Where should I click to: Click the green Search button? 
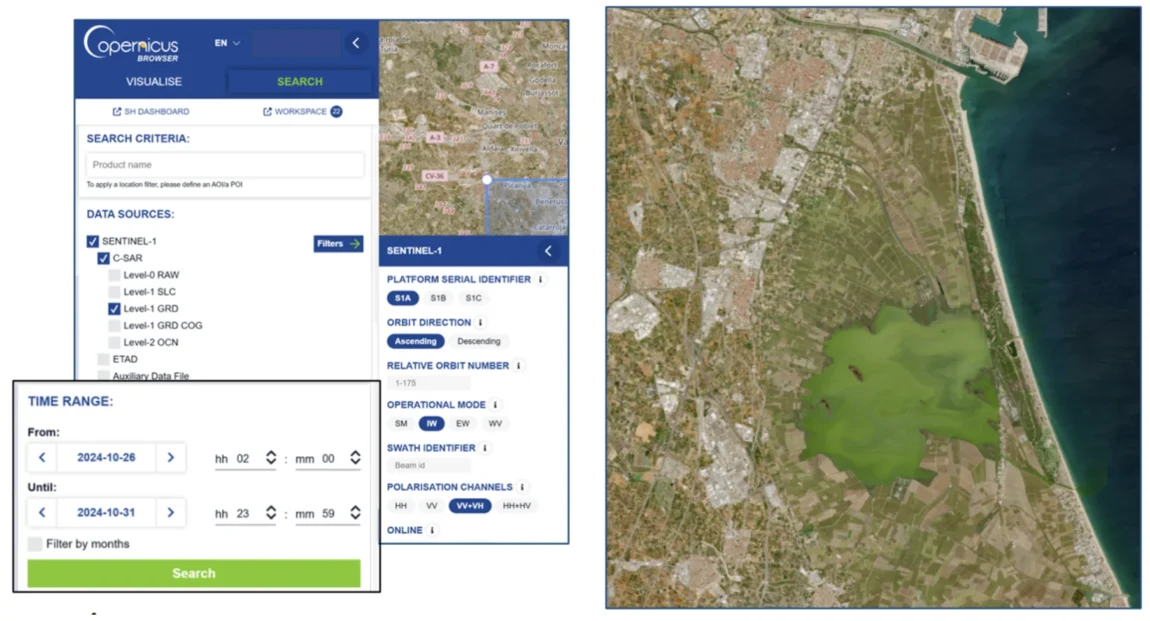(x=194, y=573)
